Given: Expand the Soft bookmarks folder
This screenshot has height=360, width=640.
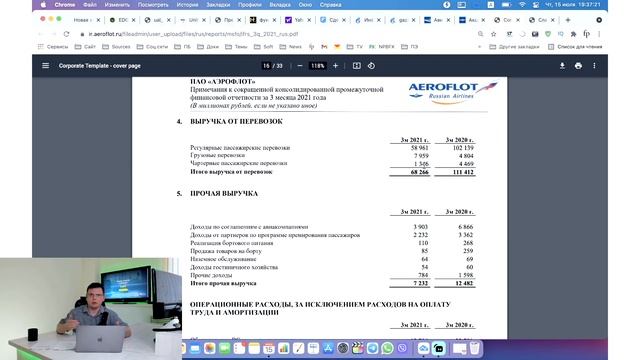Looking at the screenshot, I should pyautogui.click(x=264, y=47).
